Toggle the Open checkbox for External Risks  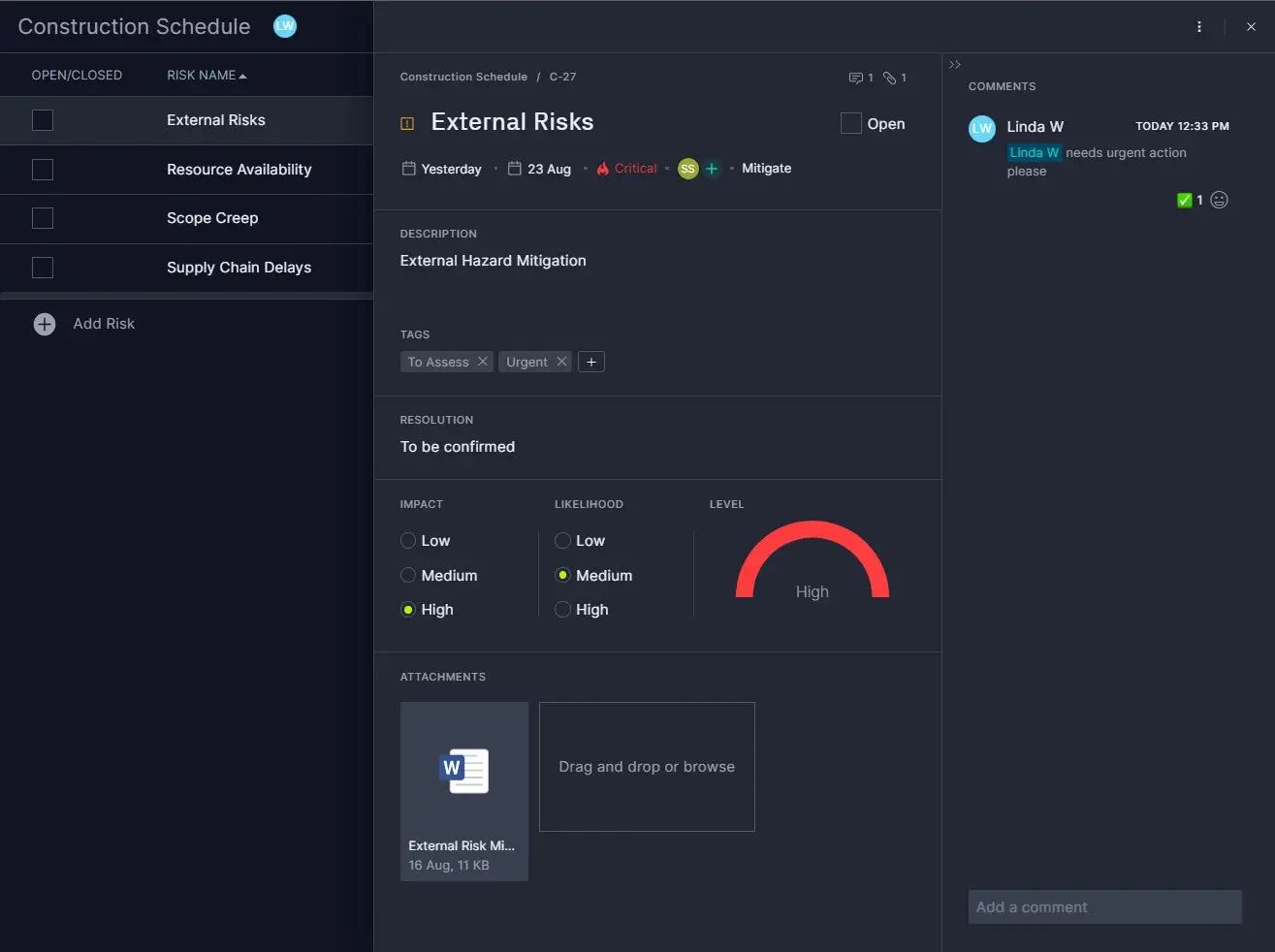pos(851,123)
